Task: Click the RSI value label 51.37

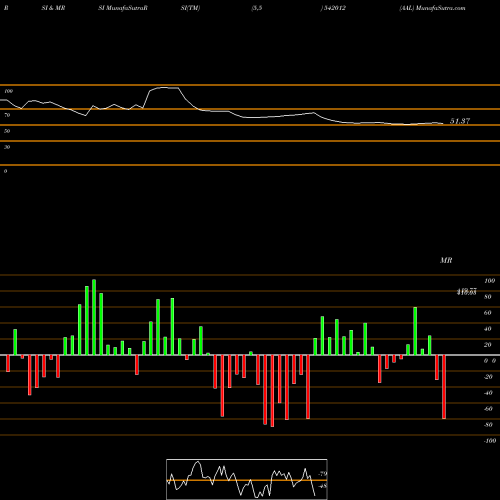Action: pos(460,121)
